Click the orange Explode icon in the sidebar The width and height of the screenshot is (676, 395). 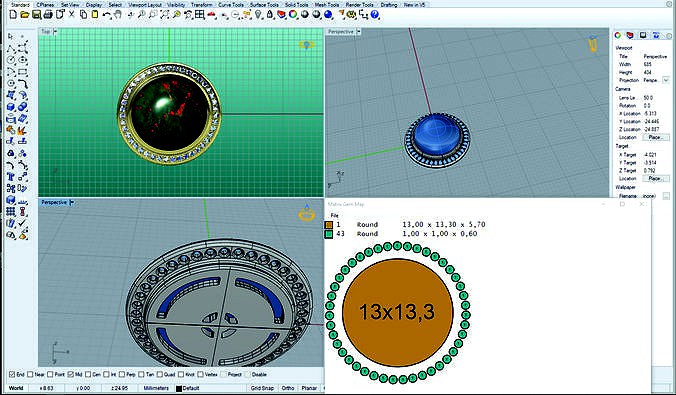(23, 130)
